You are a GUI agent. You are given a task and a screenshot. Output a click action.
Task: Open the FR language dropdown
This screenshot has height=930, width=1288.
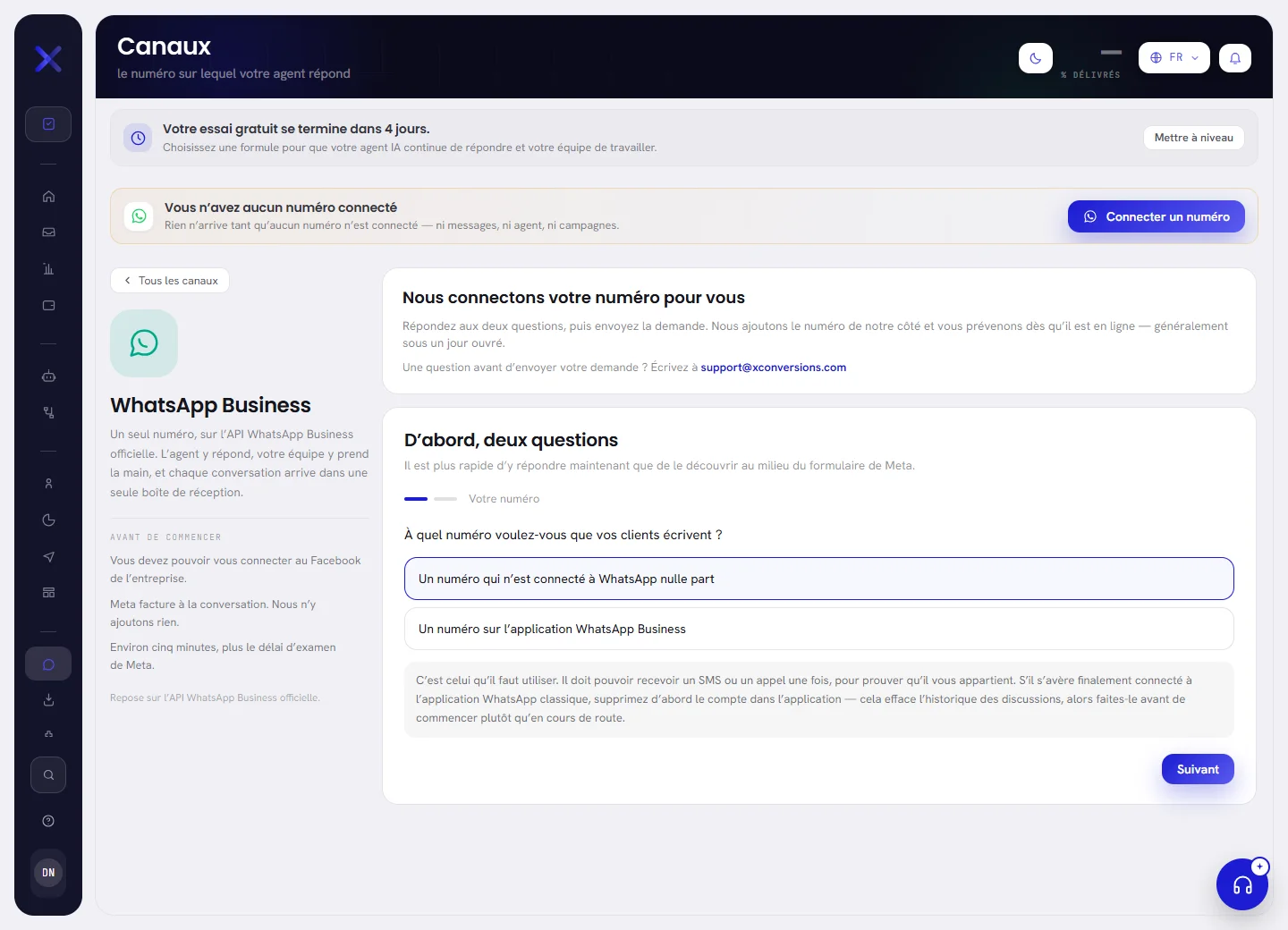pos(1174,57)
